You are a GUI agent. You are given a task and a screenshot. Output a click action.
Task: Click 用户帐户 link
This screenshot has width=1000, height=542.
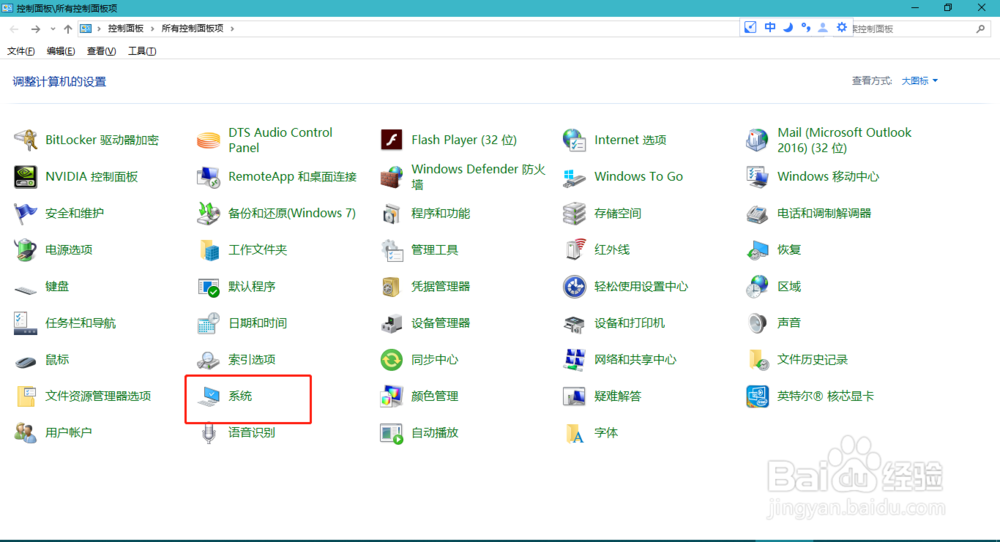(68, 432)
